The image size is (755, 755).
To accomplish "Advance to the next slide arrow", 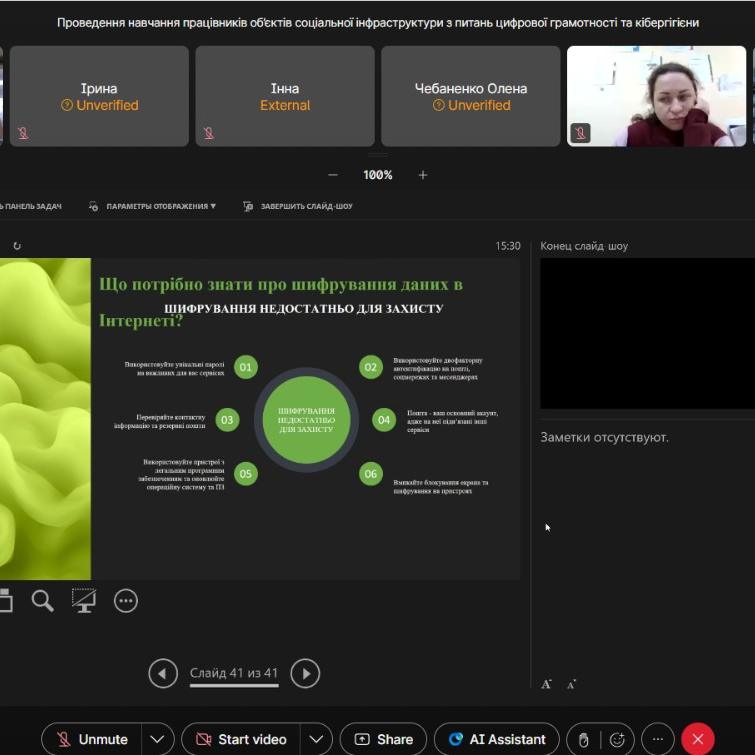I will click(x=305, y=674).
